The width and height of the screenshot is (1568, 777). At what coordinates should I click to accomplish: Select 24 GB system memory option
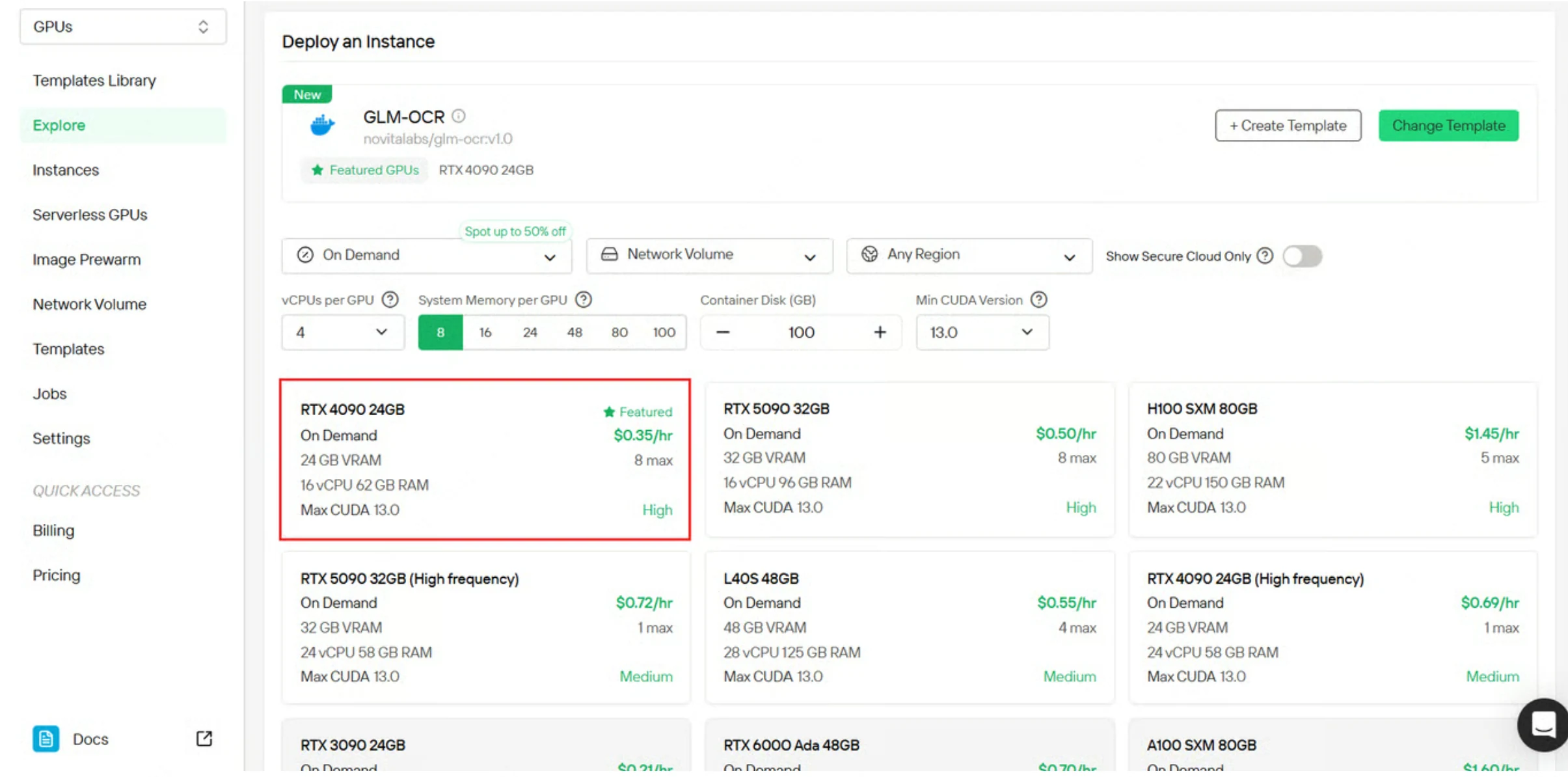click(x=530, y=332)
